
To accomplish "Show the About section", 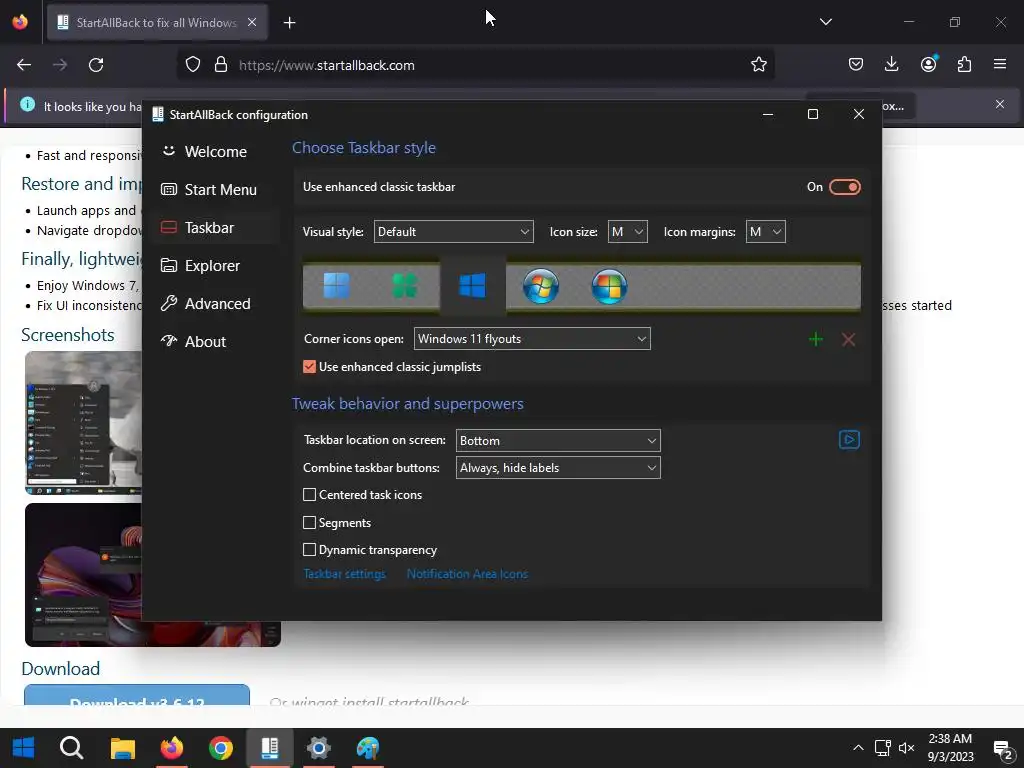I will [x=214, y=342].
